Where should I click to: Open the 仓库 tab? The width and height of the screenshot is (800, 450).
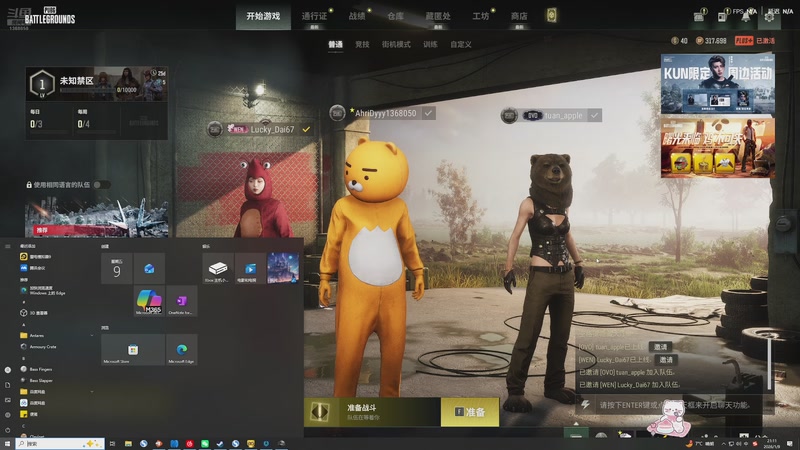click(395, 16)
